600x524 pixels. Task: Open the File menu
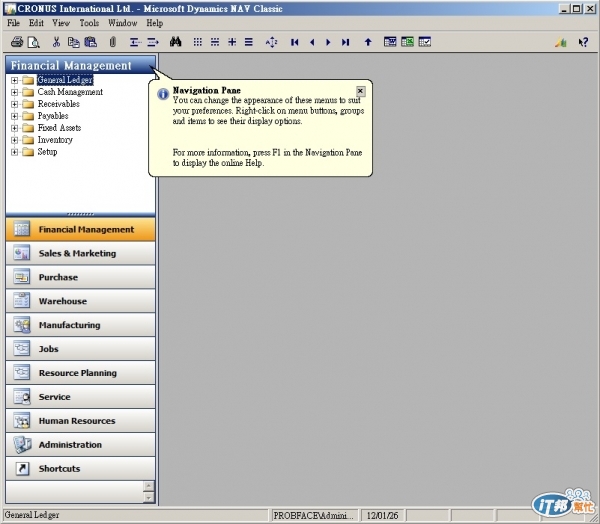[13, 23]
